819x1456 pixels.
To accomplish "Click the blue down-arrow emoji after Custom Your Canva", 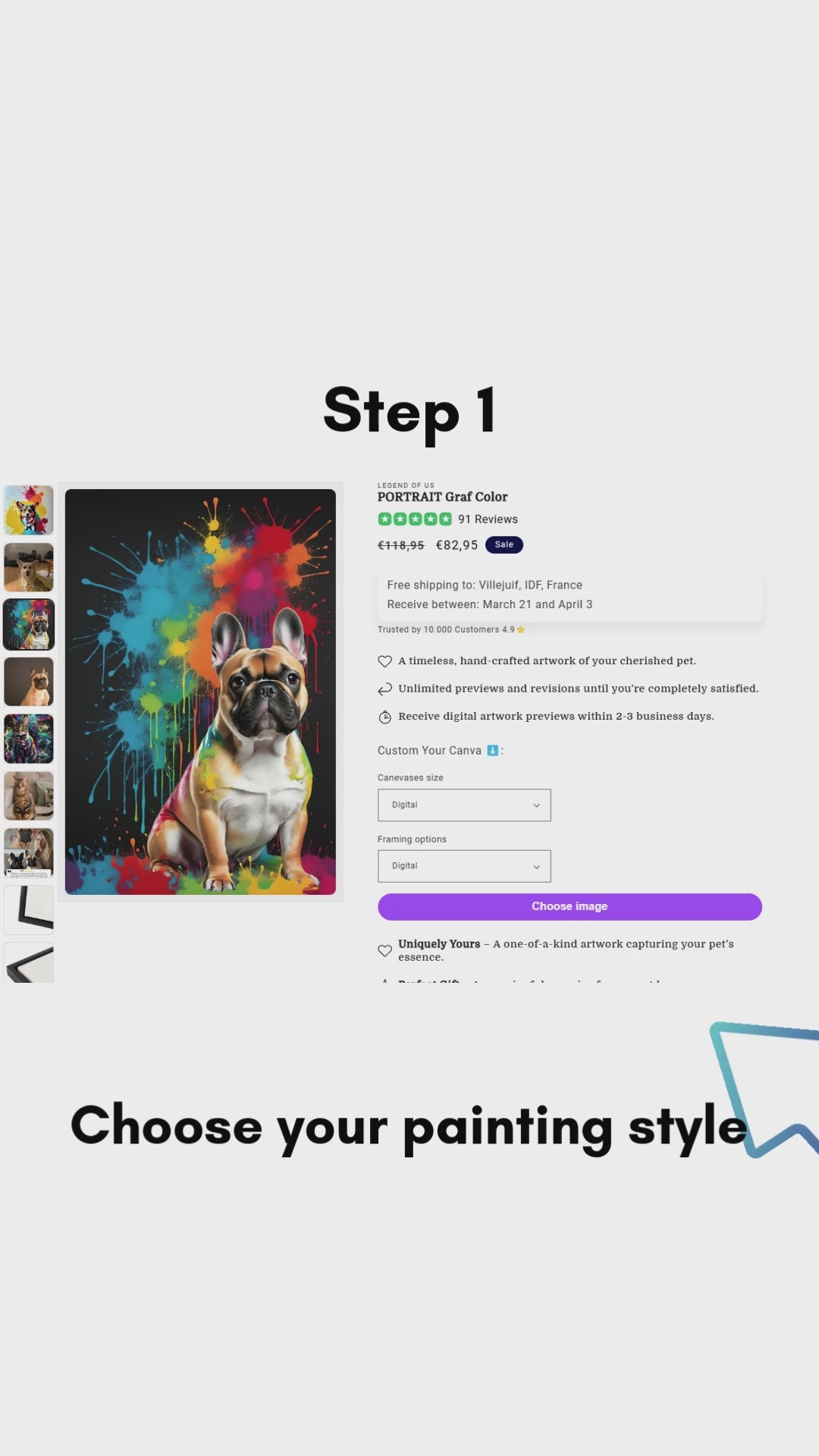I will pyautogui.click(x=492, y=751).
